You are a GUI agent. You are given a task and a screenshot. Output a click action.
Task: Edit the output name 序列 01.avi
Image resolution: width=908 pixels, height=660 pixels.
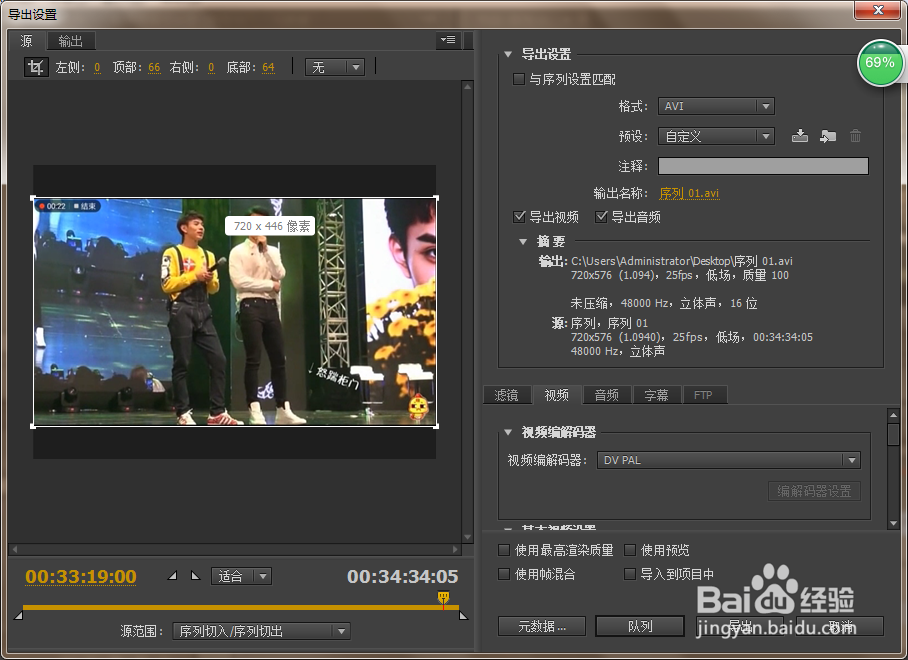(x=690, y=191)
